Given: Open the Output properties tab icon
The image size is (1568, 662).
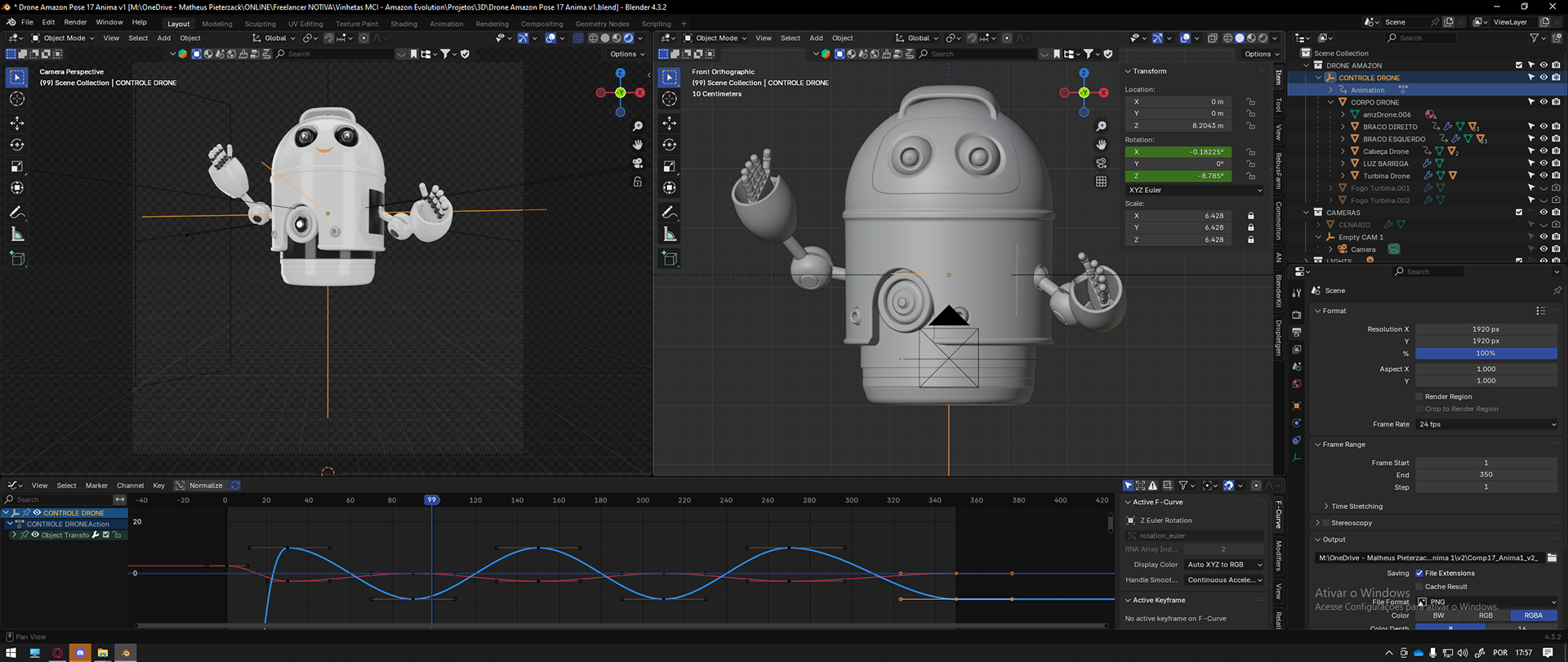Looking at the screenshot, I should pyautogui.click(x=1297, y=332).
